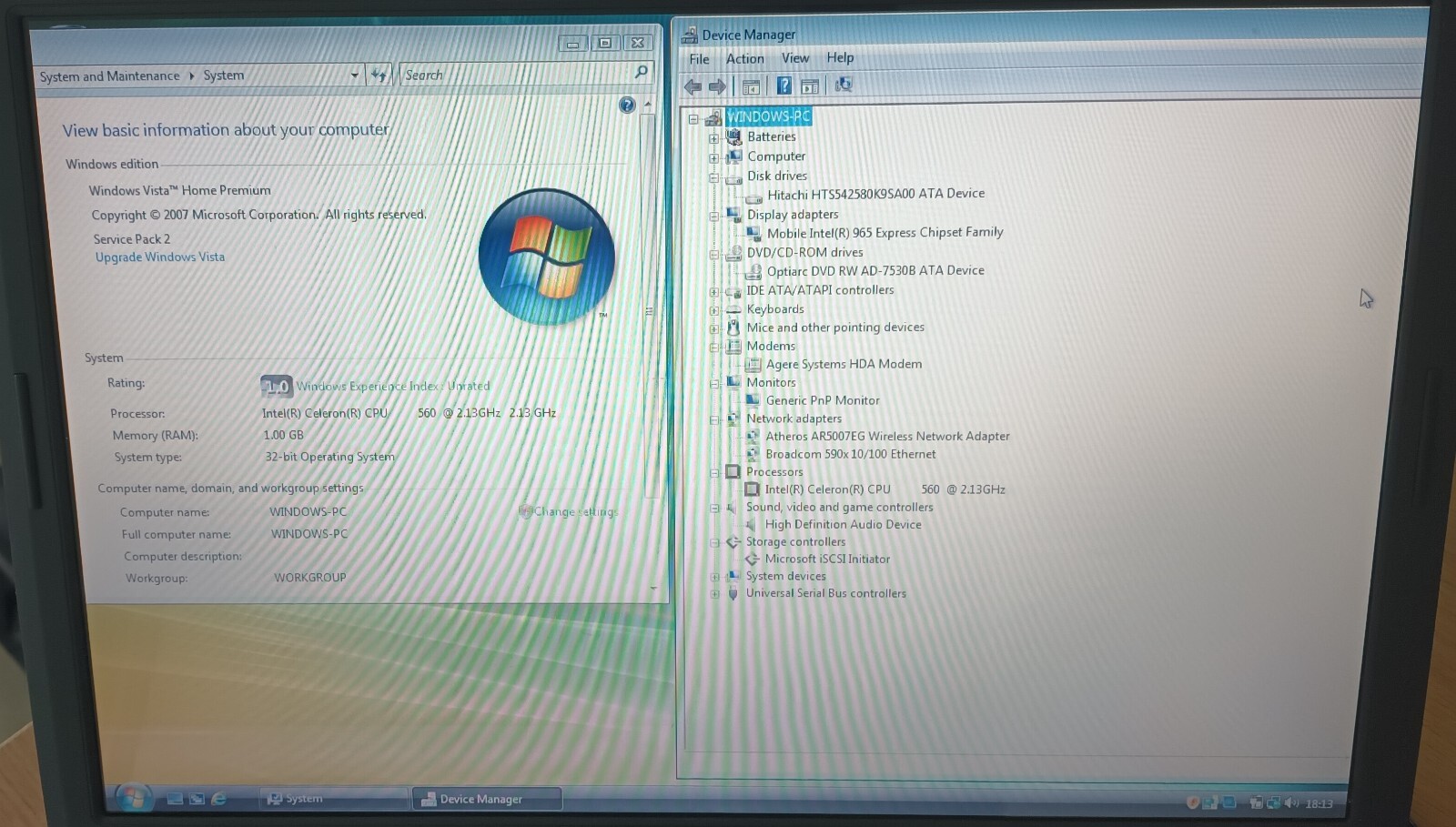Select Broadcom 590x 10/100 Ethernet
This screenshot has width=1456, height=827.
[x=850, y=454]
